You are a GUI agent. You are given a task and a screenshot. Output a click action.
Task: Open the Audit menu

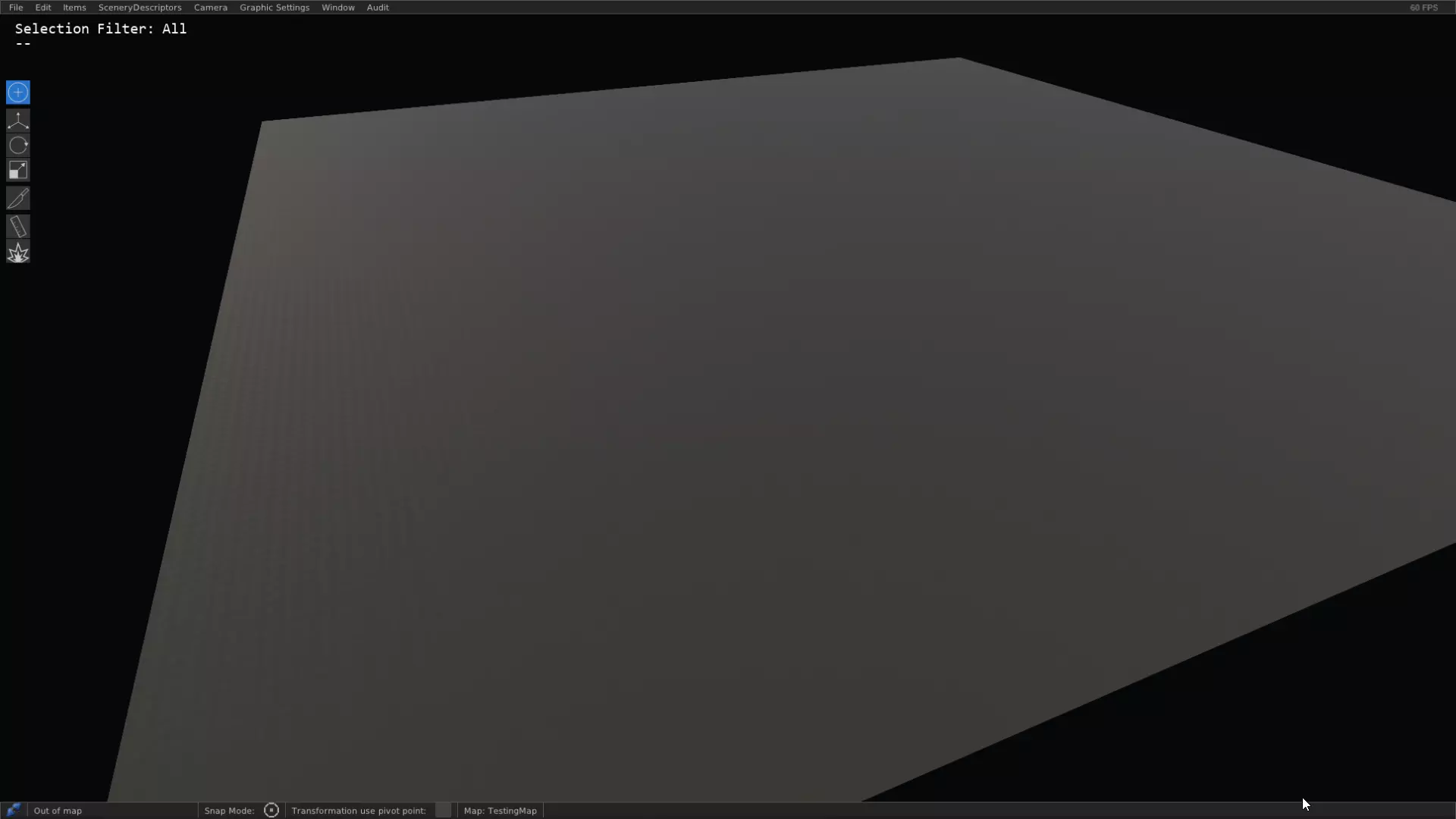pyautogui.click(x=378, y=8)
